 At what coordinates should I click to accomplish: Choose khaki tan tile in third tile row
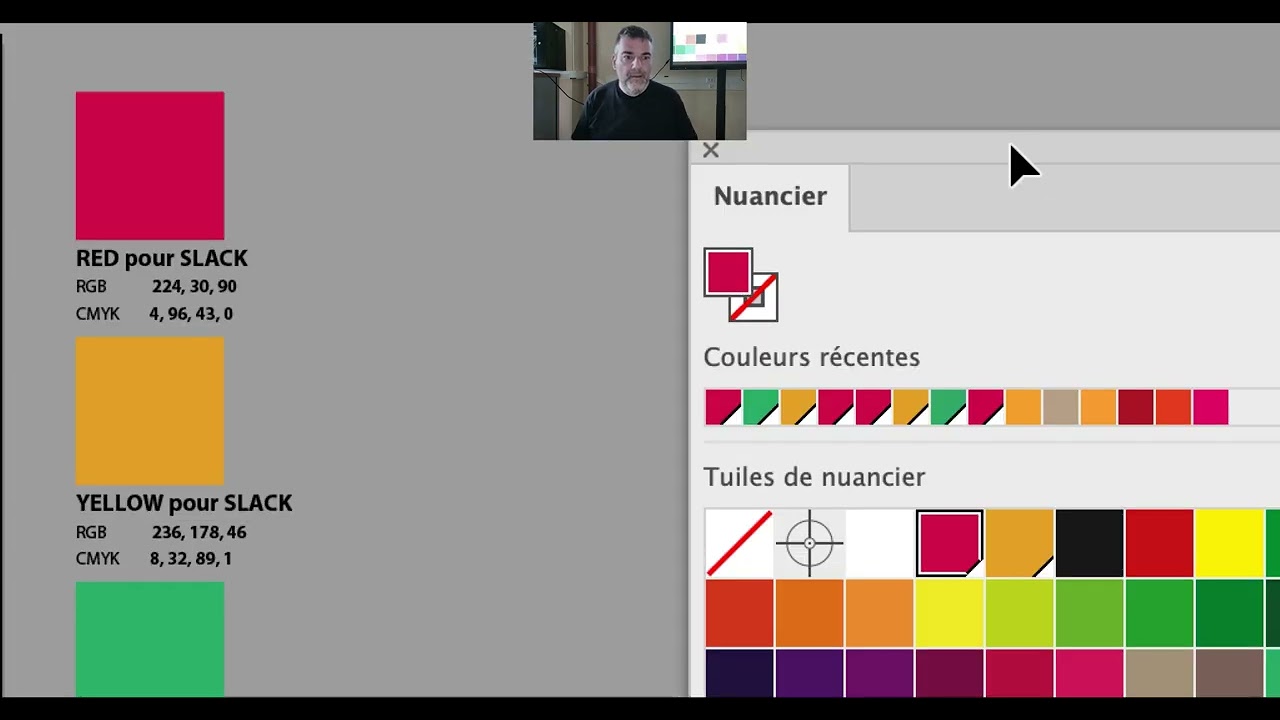[x=1159, y=673]
